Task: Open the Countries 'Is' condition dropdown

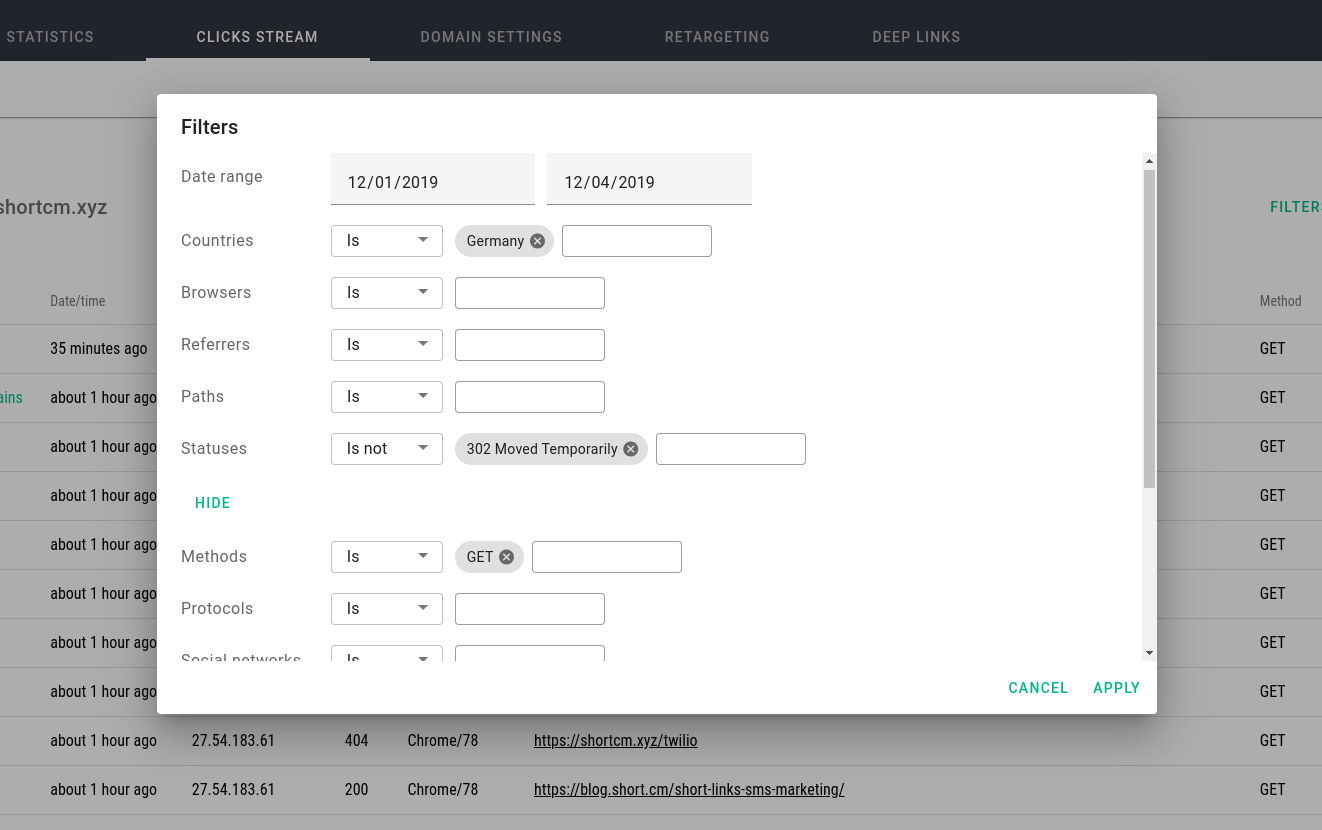Action: tap(386, 240)
